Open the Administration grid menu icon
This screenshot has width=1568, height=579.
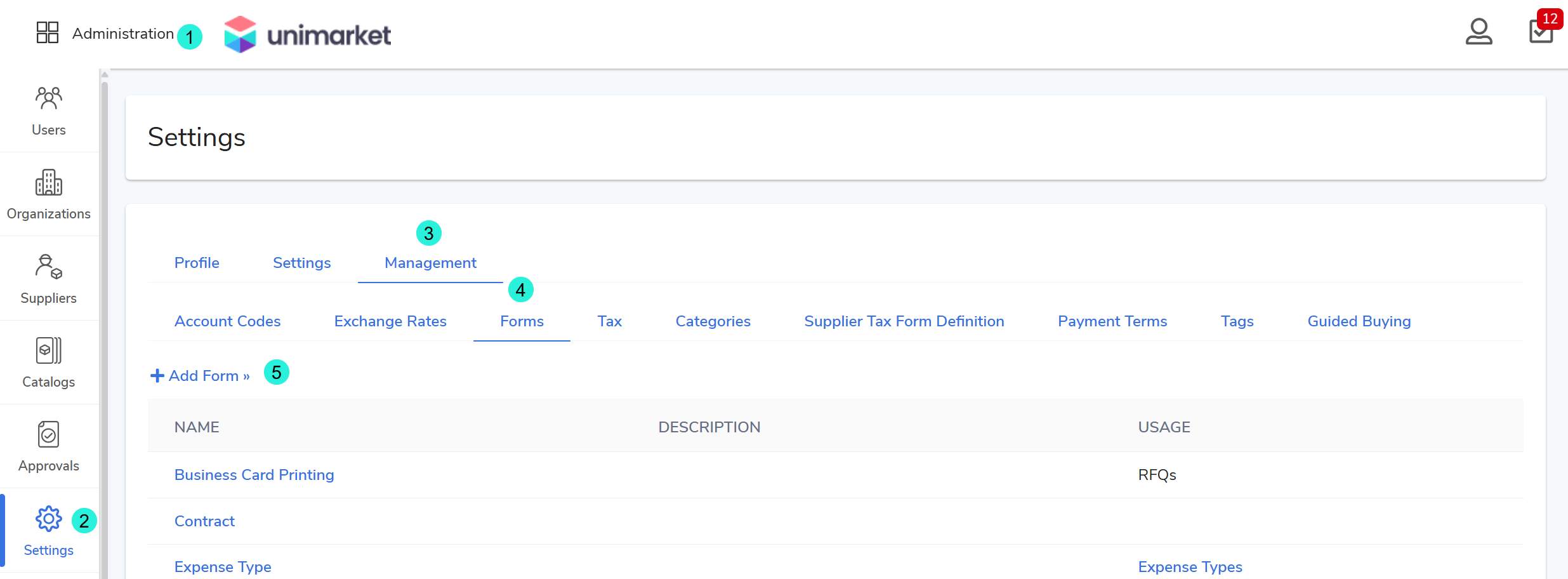[47, 32]
